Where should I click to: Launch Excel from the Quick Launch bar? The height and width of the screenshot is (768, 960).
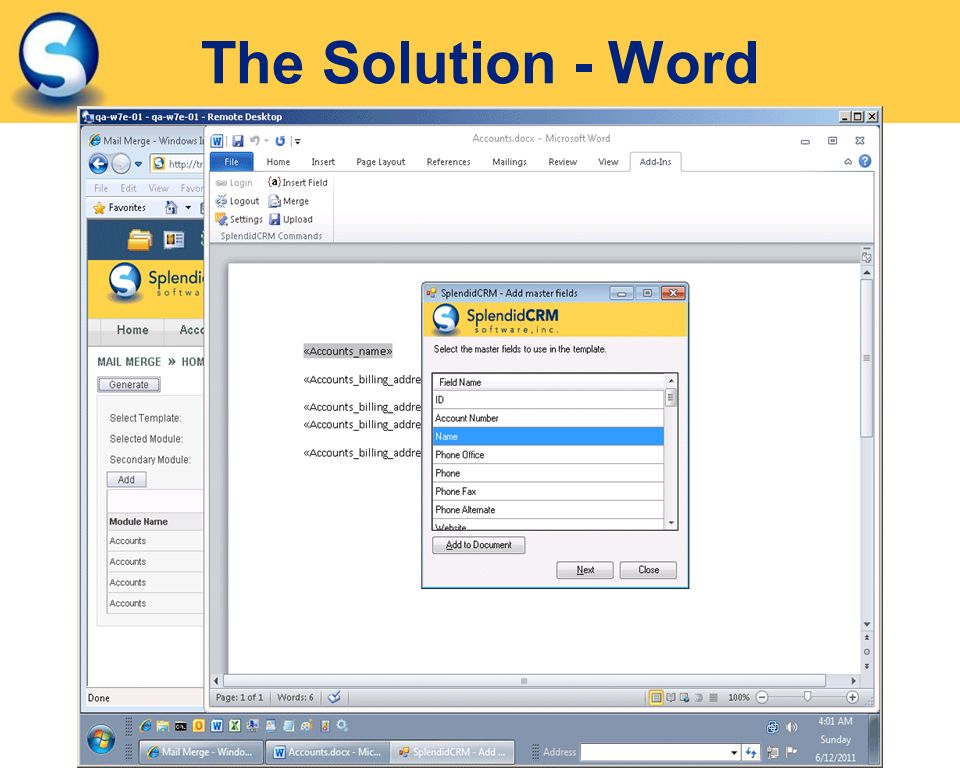[234, 726]
